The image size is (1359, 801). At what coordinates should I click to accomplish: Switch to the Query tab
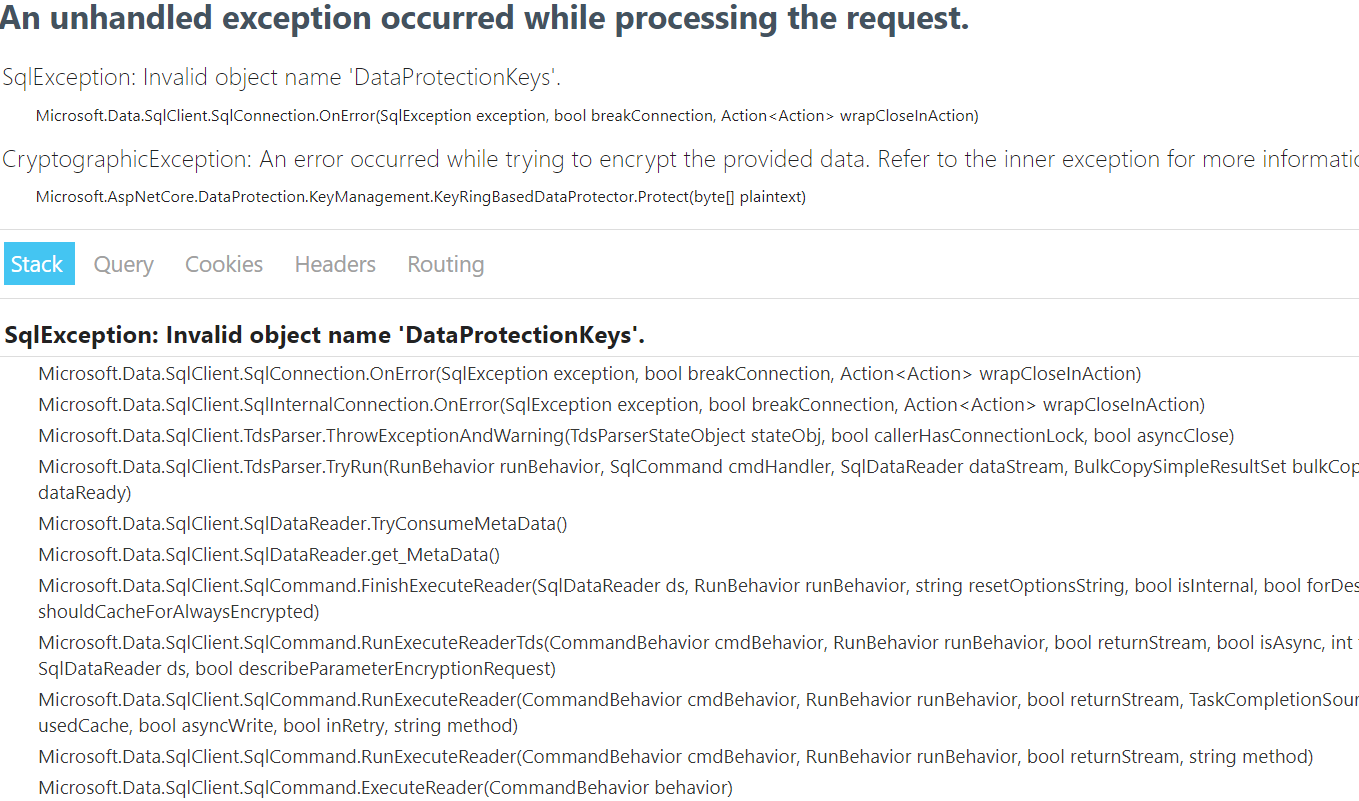coord(123,264)
